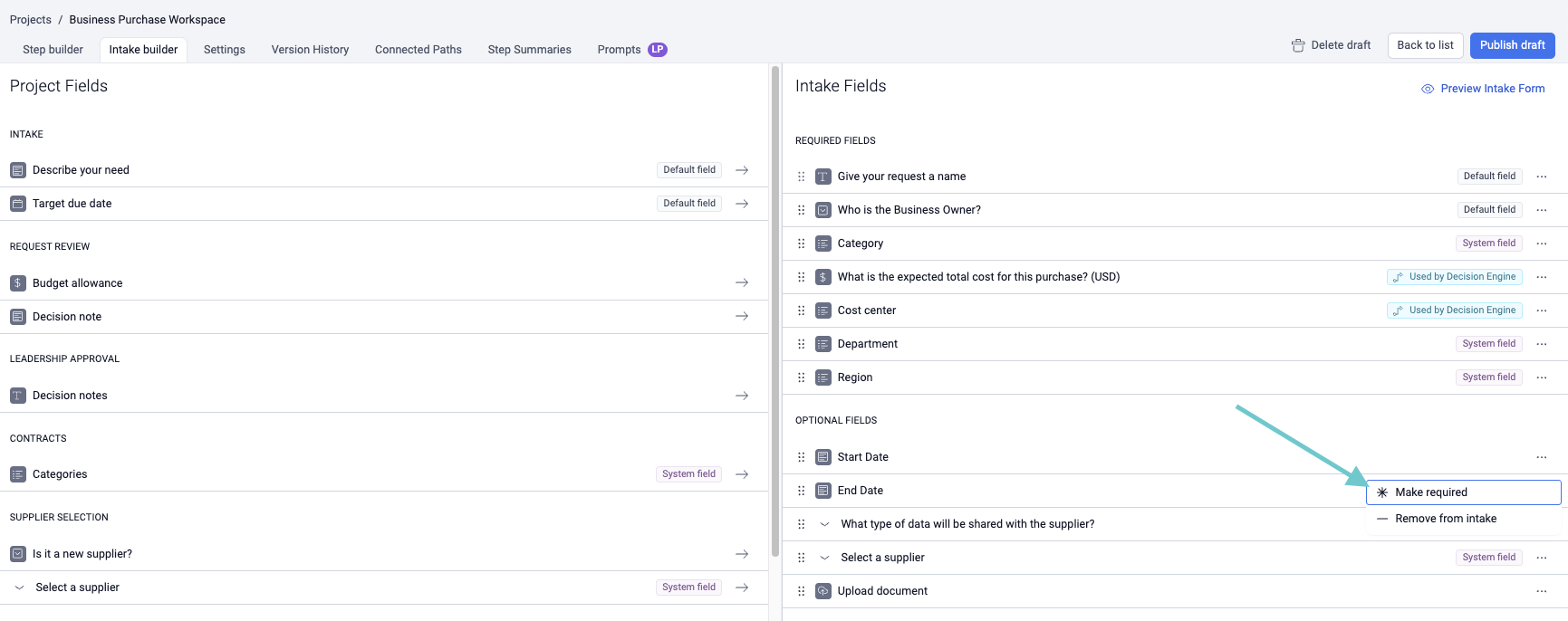Open the Preview Intake Form link

coord(1492,89)
